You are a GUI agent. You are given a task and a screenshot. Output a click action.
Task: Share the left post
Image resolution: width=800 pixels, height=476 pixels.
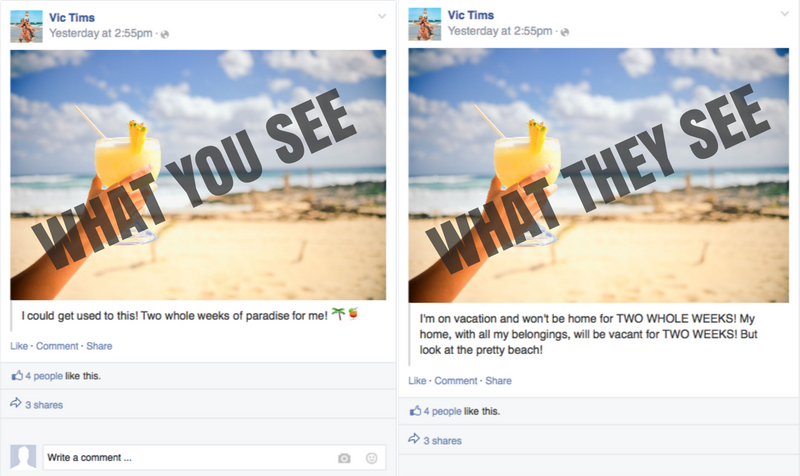(x=99, y=346)
